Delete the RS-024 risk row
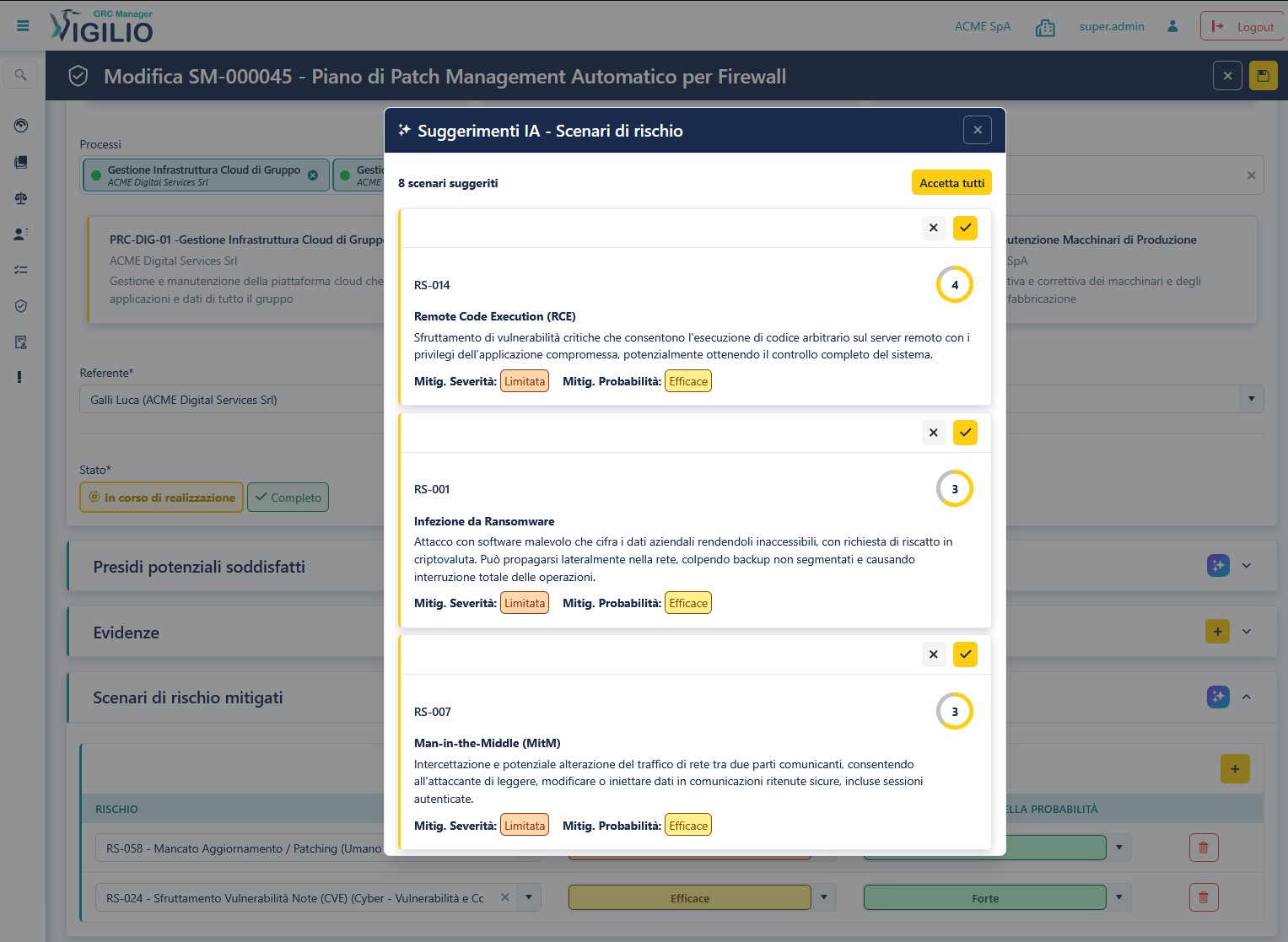Viewport: 1288px width, 942px height. point(1204,897)
